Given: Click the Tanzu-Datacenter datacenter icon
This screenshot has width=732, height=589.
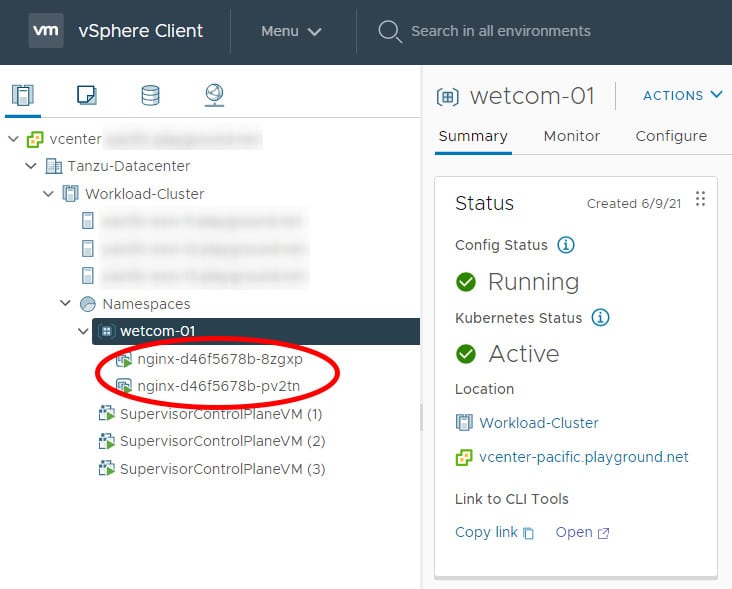Looking at the screenshot, I should (53, 166).
